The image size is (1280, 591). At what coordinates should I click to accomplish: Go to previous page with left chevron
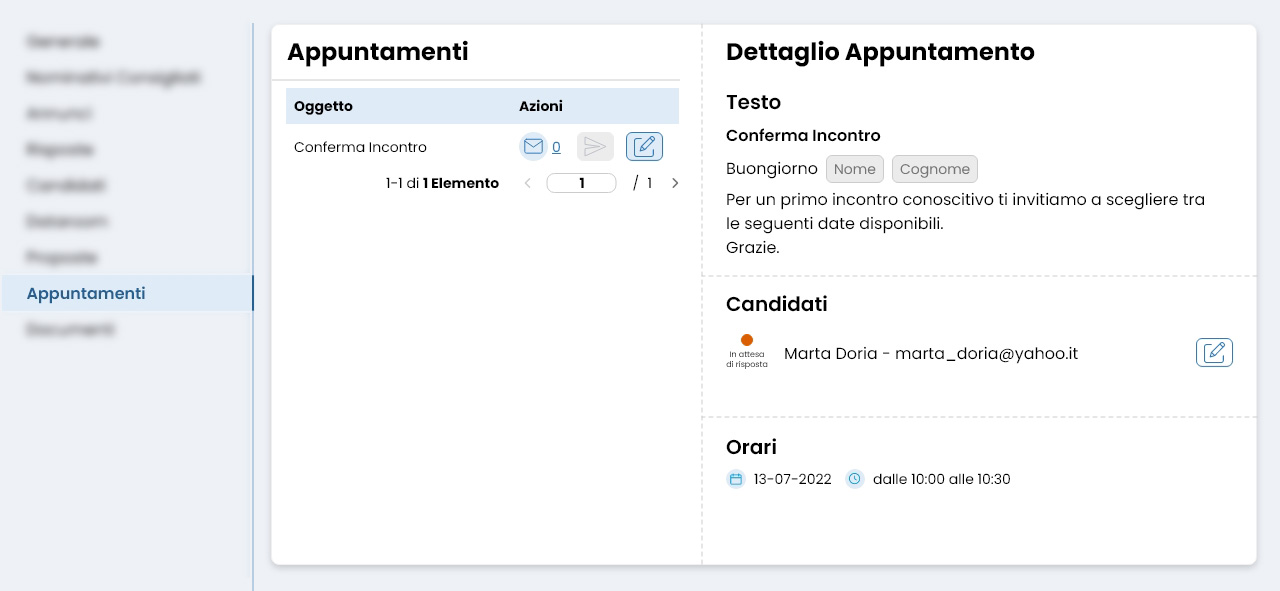pyautogui.click(x=527, y=183)
